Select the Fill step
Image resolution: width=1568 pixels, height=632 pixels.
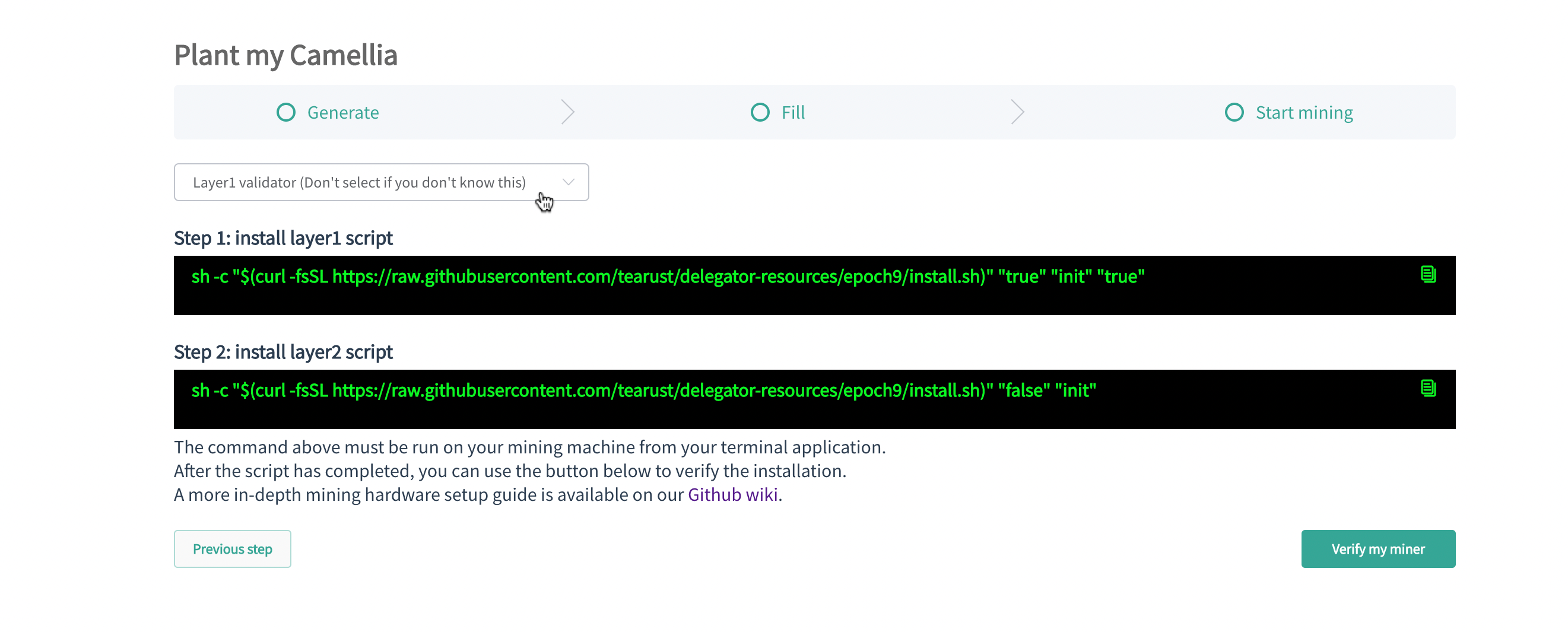[x=777, y=113]
